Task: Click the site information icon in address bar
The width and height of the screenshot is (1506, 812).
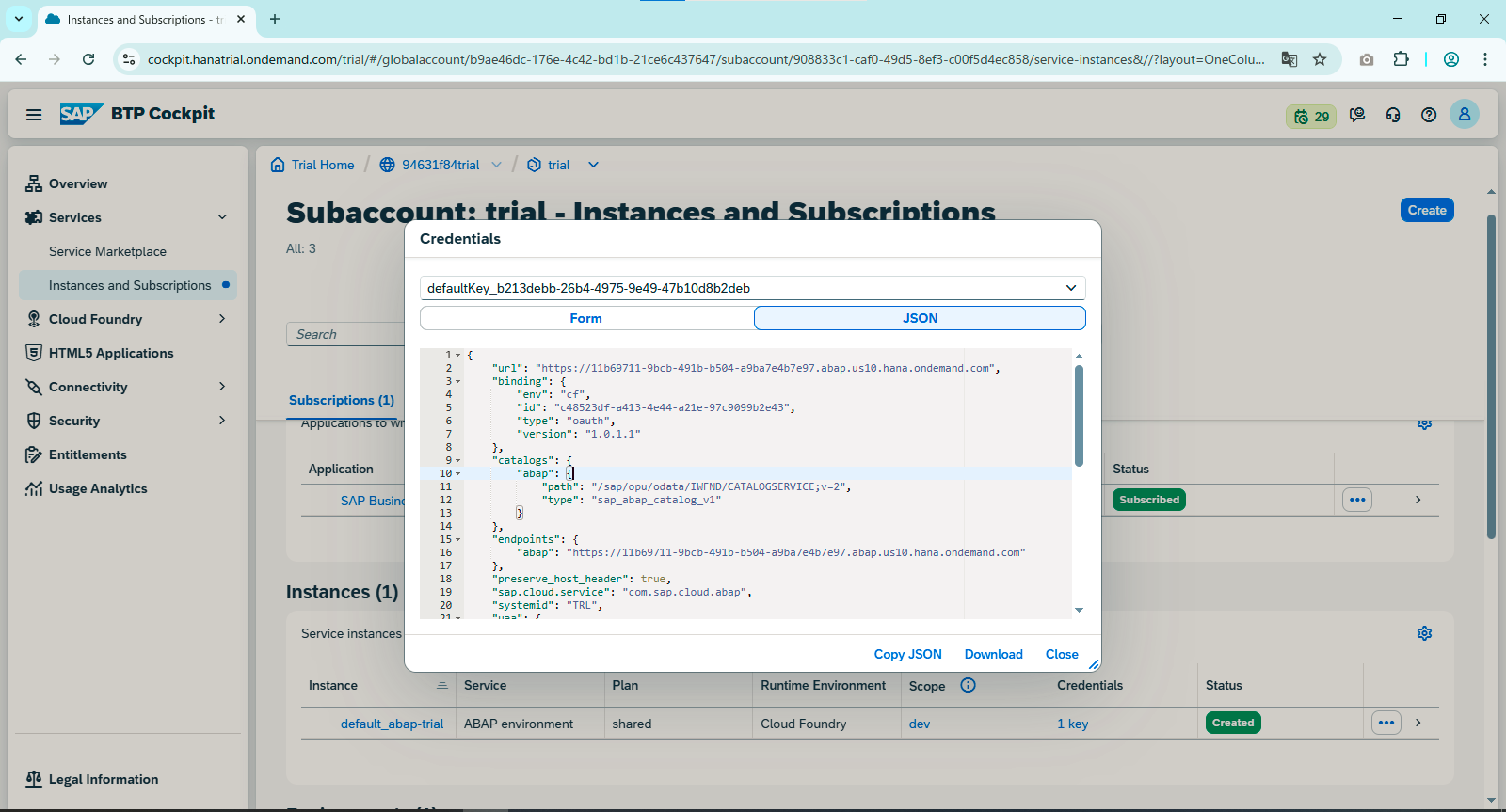Action: click(x=129, y=59)
